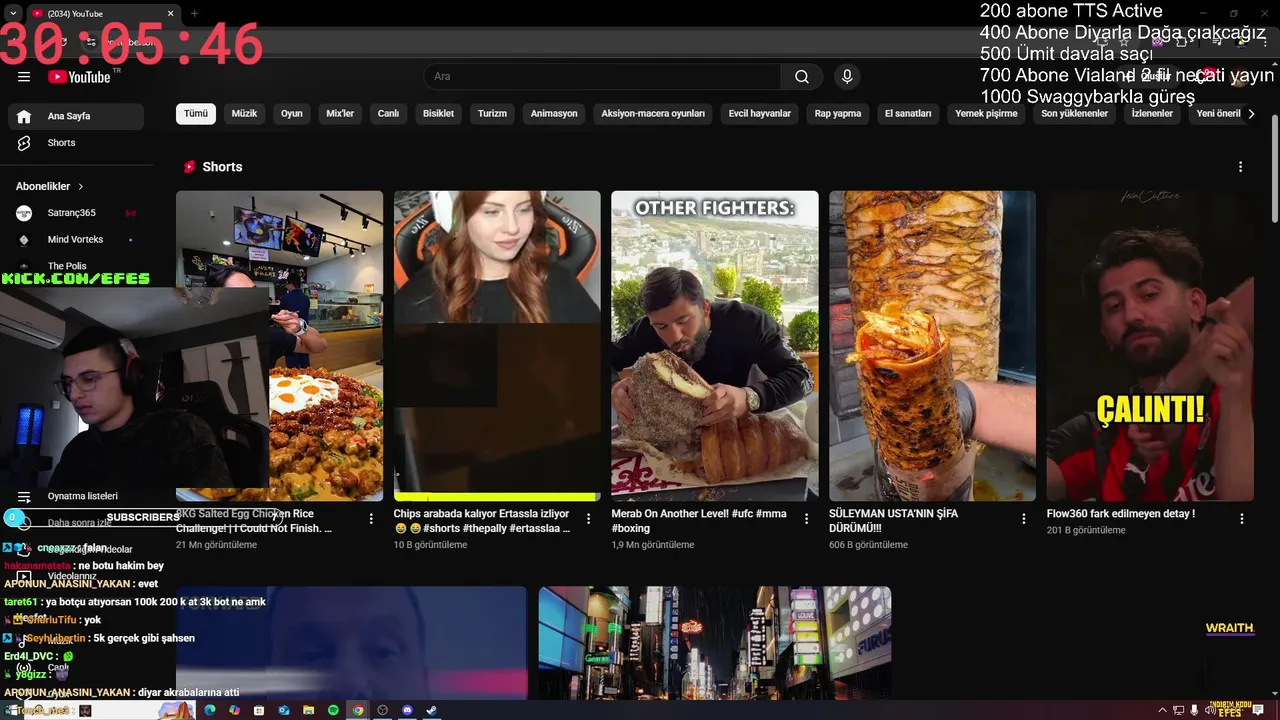
Task: Select the Mix'ler filter chip
Action: click(340, 114)
